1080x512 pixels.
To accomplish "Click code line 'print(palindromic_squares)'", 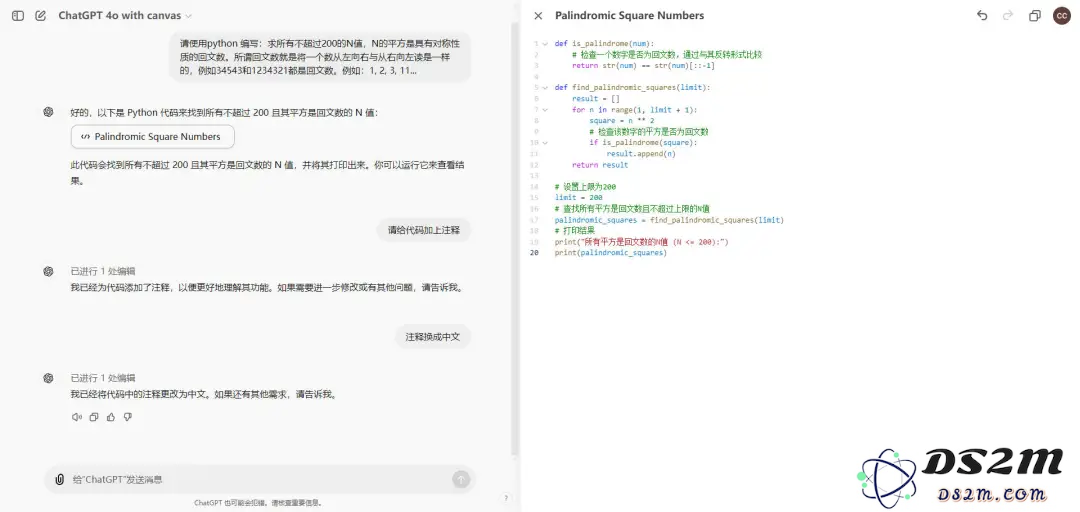I will 611,253.
